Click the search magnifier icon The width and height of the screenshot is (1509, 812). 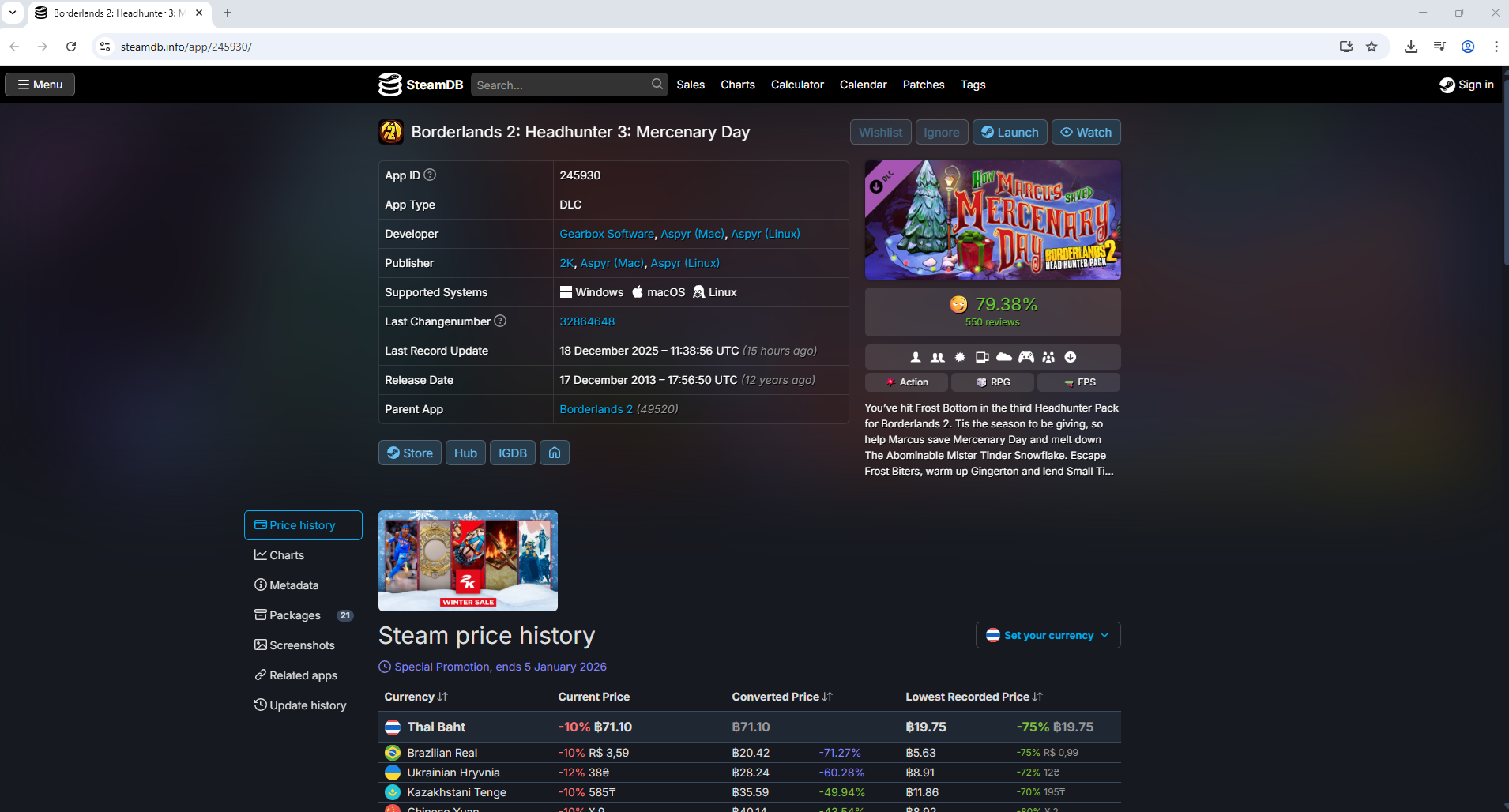click(x=657, y=84)
